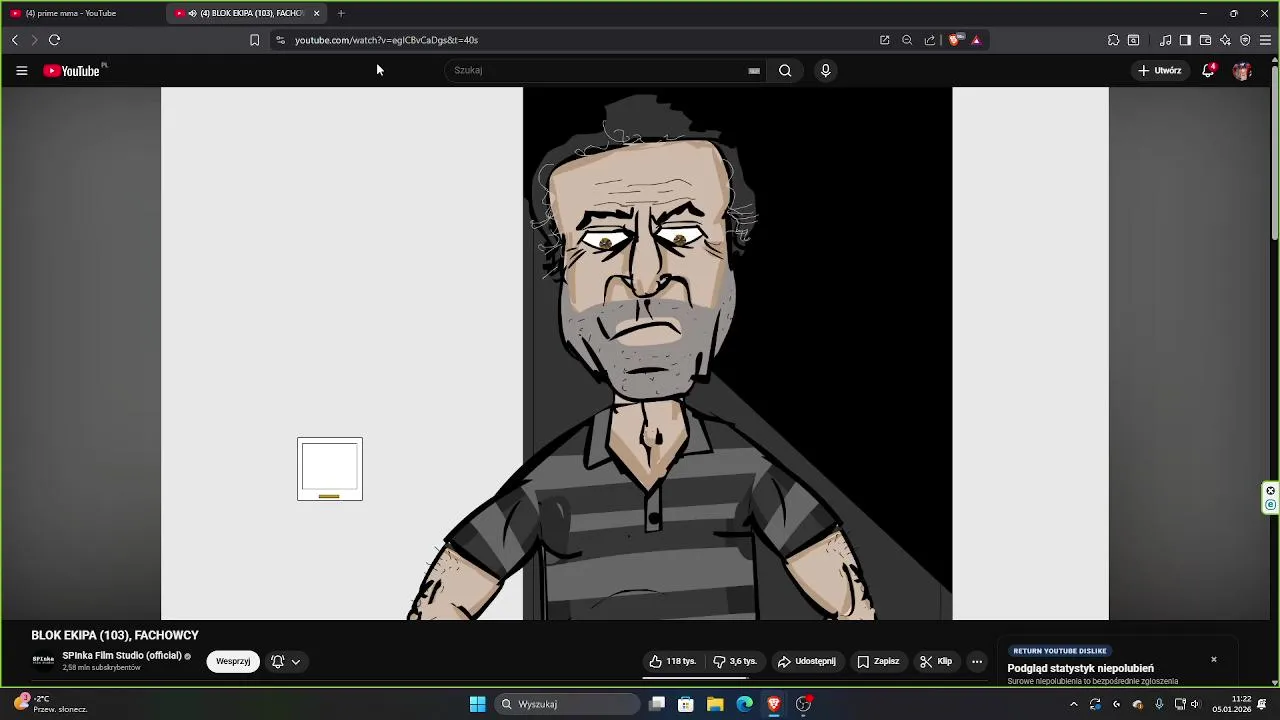Click the zoom magnifier icon in address bar
This screenshot has width=1280, height=720.
[907, 40]
